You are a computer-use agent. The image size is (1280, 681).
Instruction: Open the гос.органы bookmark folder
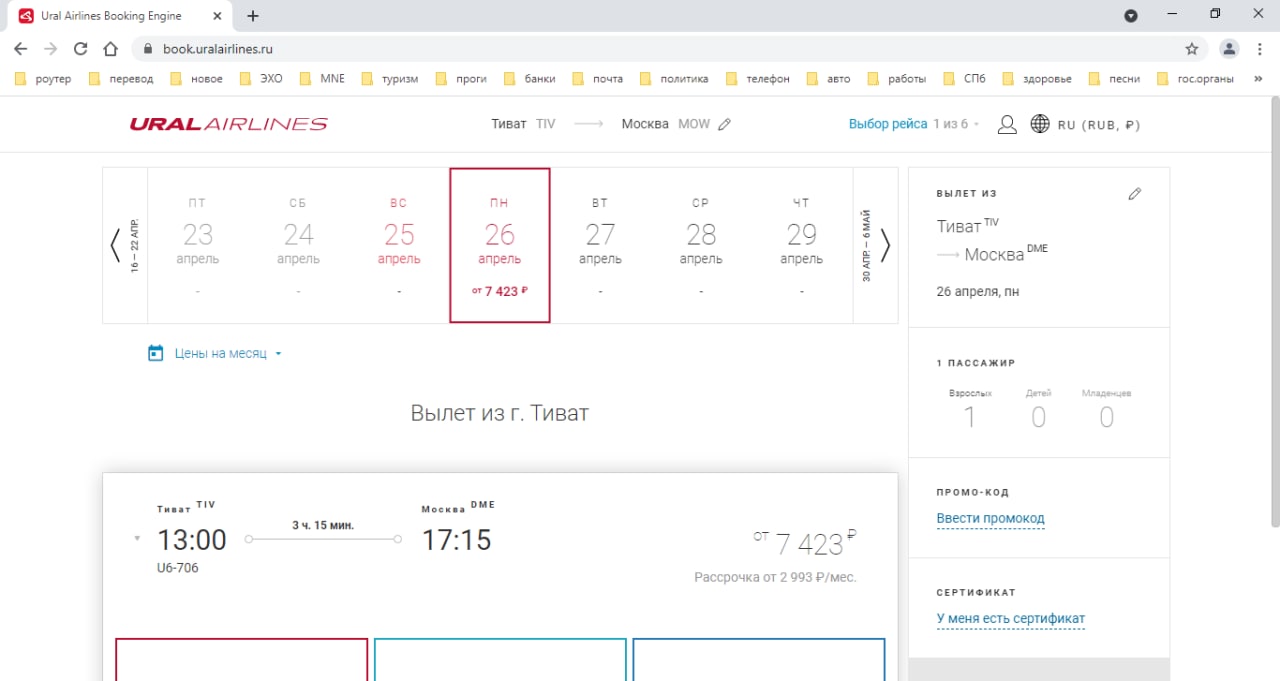[x=1194, y=79]
